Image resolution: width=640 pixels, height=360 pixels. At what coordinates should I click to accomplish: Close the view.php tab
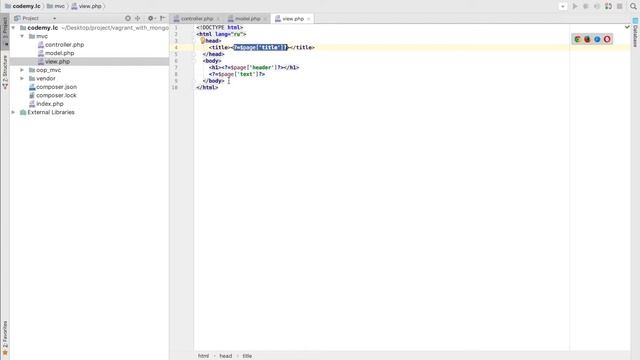[309, 19]
